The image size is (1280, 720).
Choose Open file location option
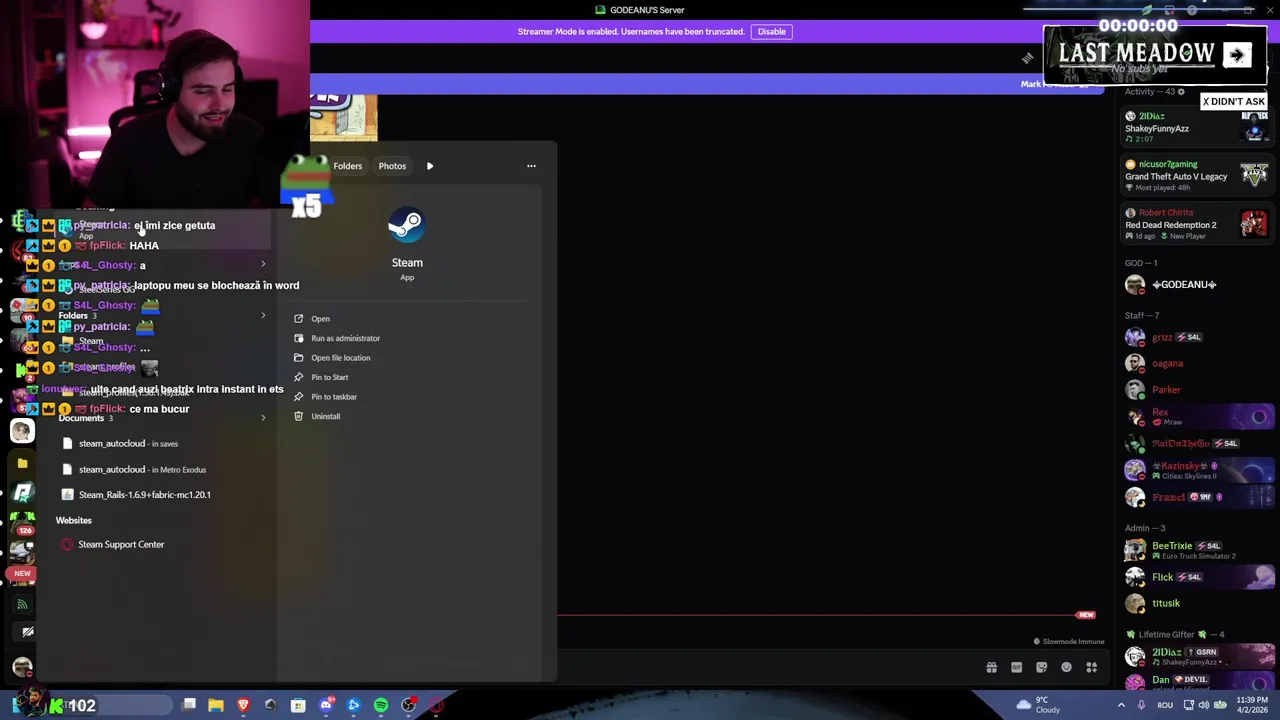[340, 358]
